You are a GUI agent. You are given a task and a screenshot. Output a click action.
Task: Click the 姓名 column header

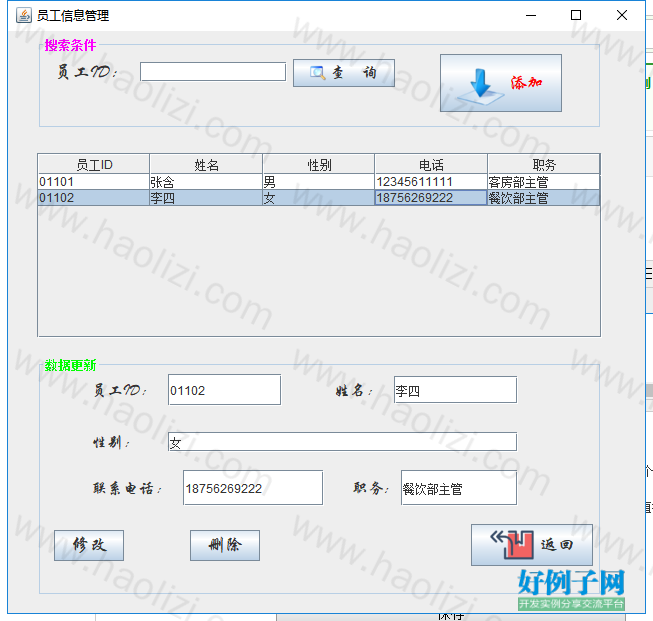pos(206,165)
